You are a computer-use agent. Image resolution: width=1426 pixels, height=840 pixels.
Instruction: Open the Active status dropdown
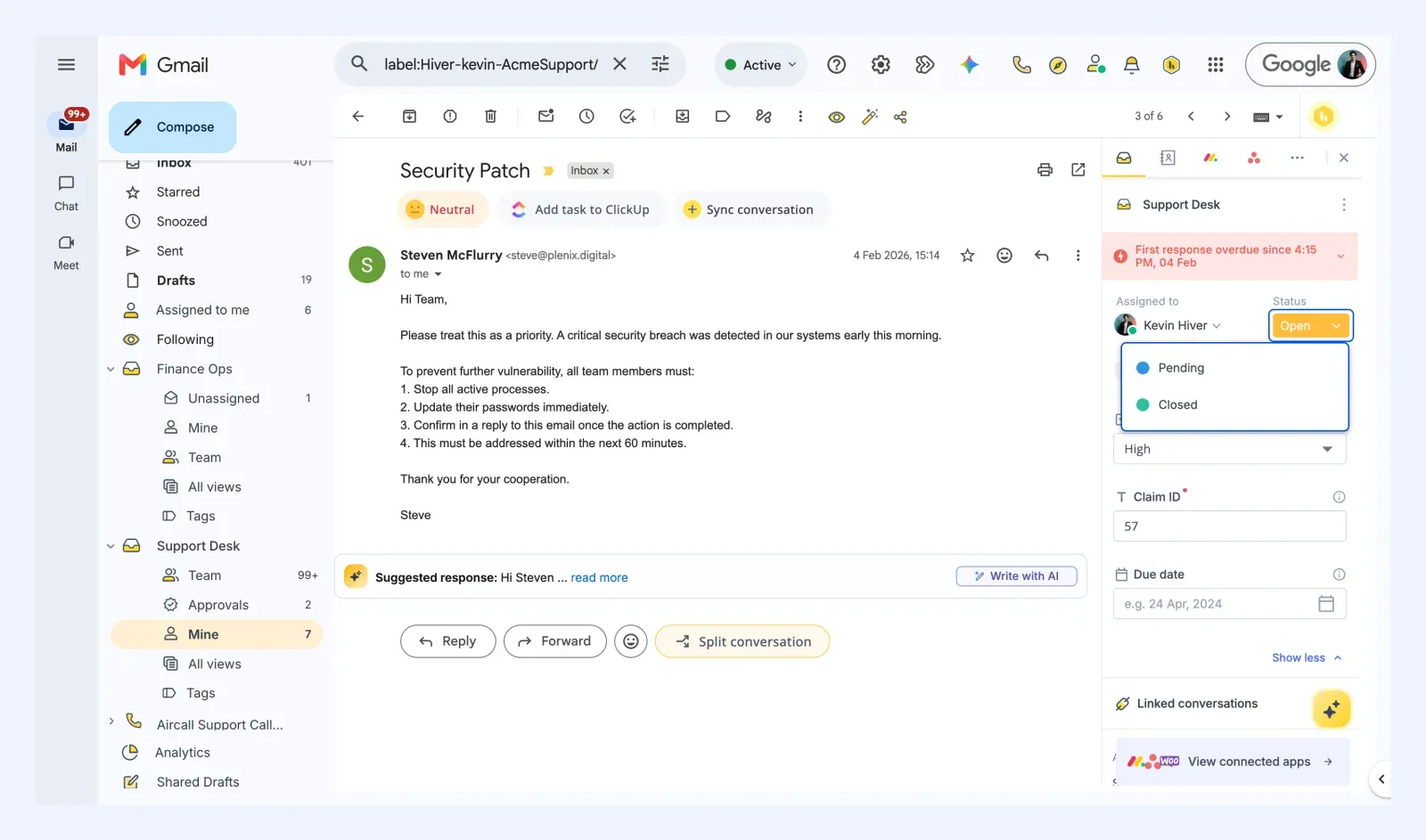coord(760,64)
